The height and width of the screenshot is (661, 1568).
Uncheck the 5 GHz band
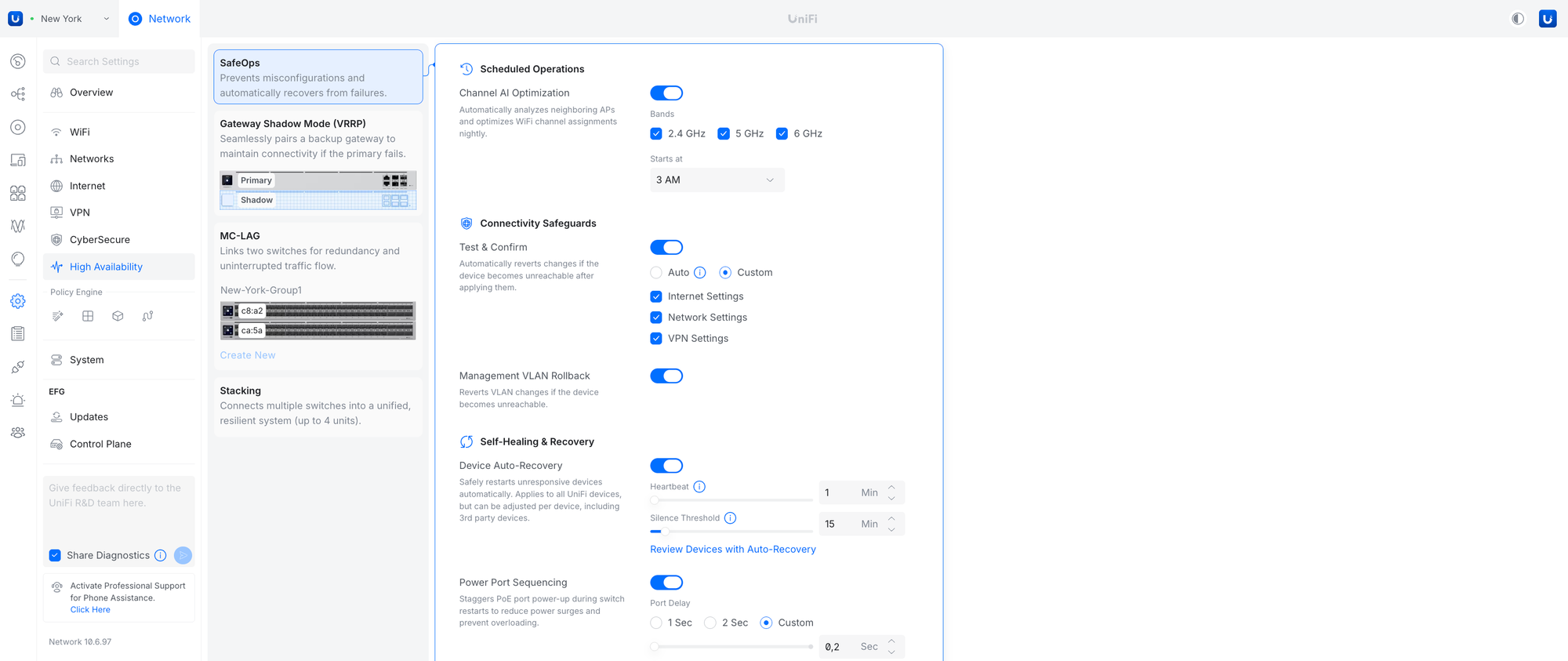[724, 134]
